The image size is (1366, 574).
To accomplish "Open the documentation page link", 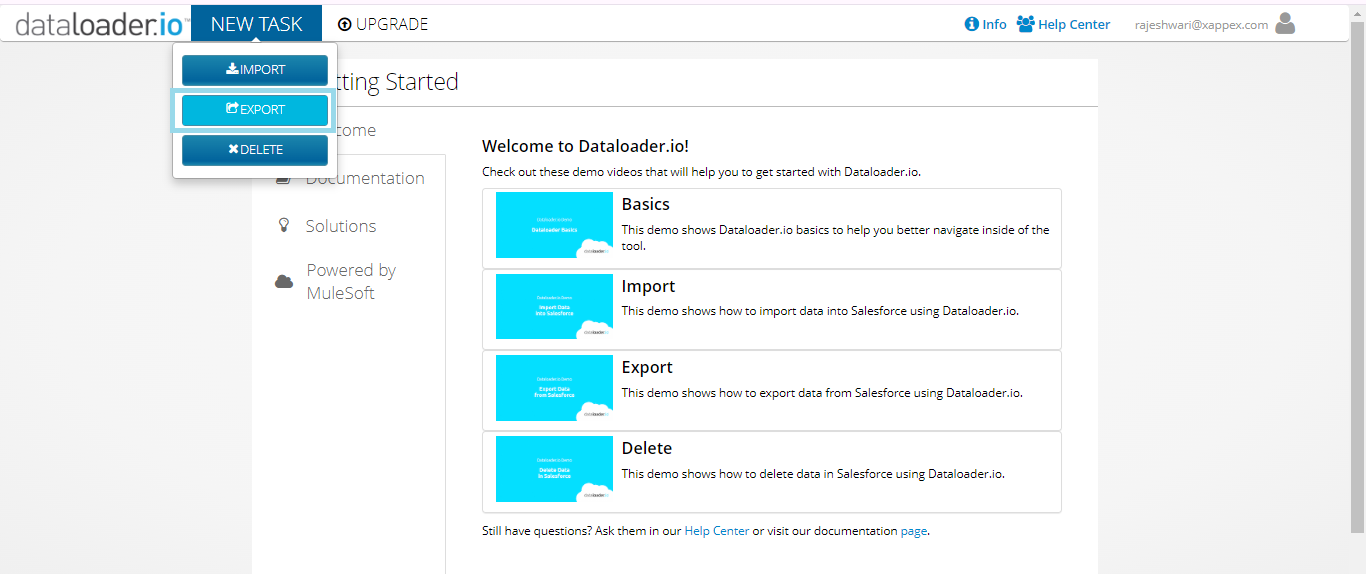I will pyautogui.click(x=913, y=531).
